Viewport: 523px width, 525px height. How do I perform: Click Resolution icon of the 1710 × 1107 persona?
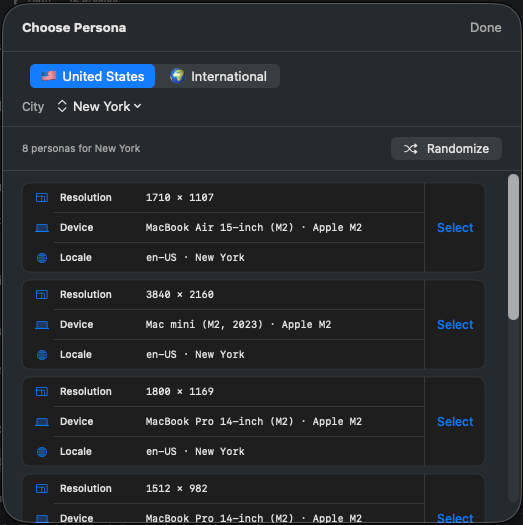point(42,198)
